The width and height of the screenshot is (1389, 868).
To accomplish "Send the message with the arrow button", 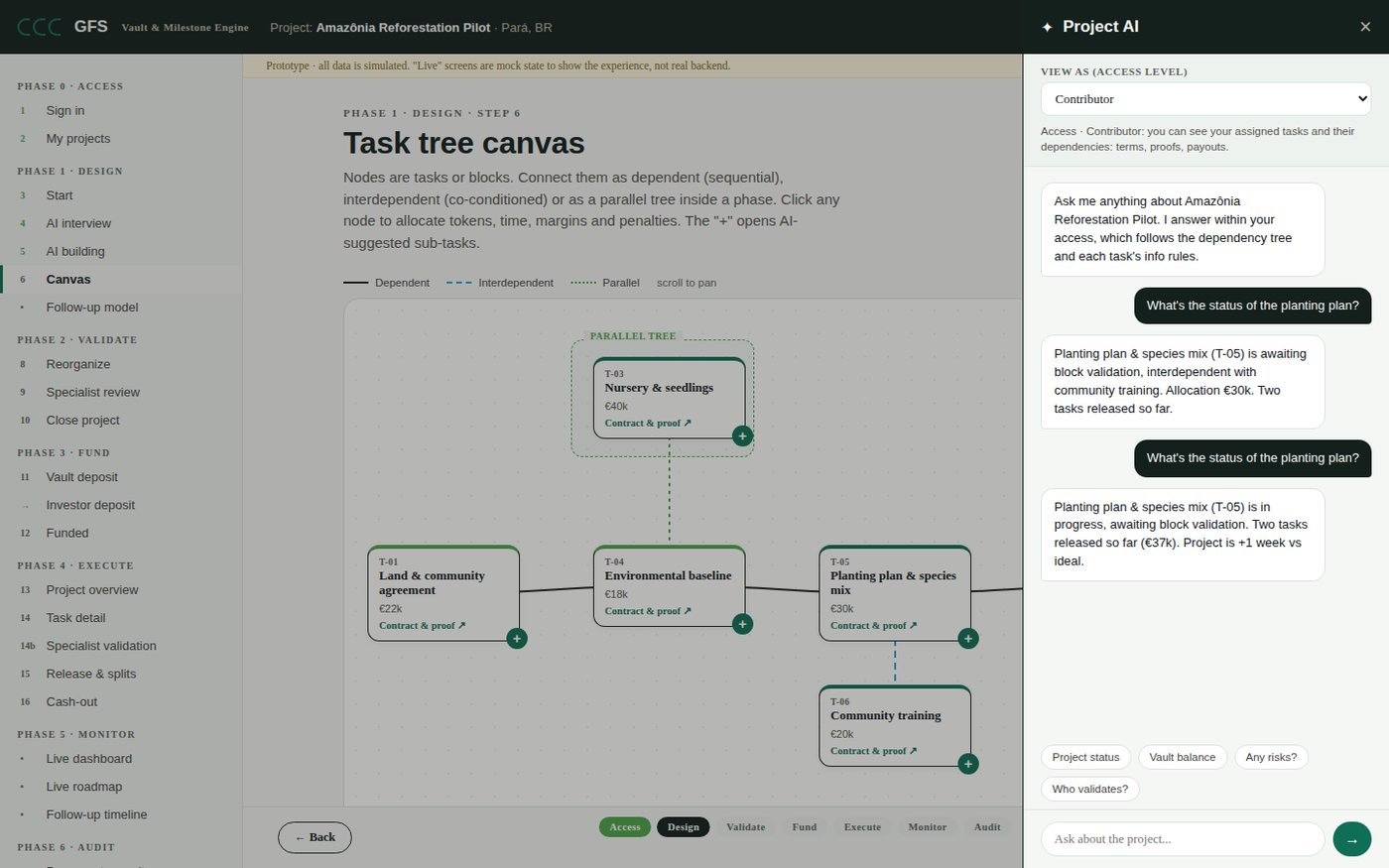I will tap(1351, 839).
